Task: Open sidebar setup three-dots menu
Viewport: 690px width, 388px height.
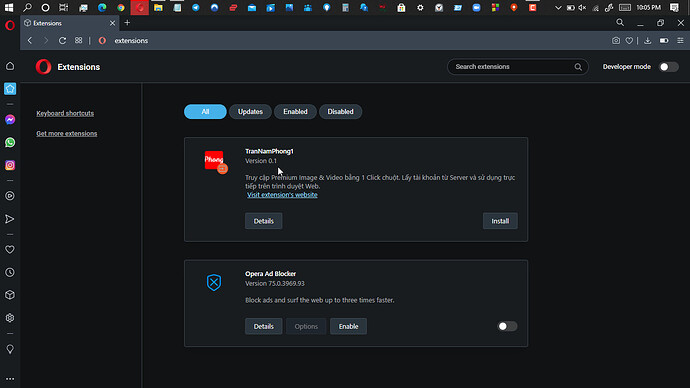Action: pyautogui.click(x=10, y=379)
